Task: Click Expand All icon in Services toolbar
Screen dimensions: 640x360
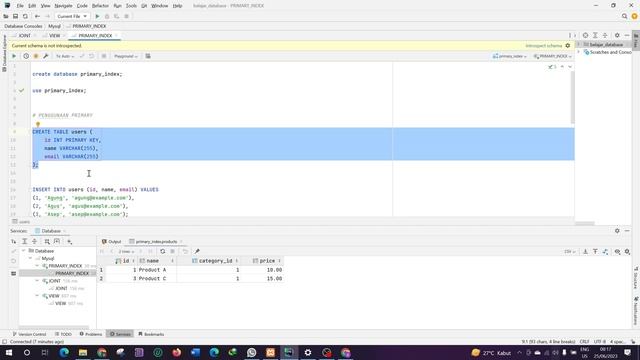Action: click(24, 242)
